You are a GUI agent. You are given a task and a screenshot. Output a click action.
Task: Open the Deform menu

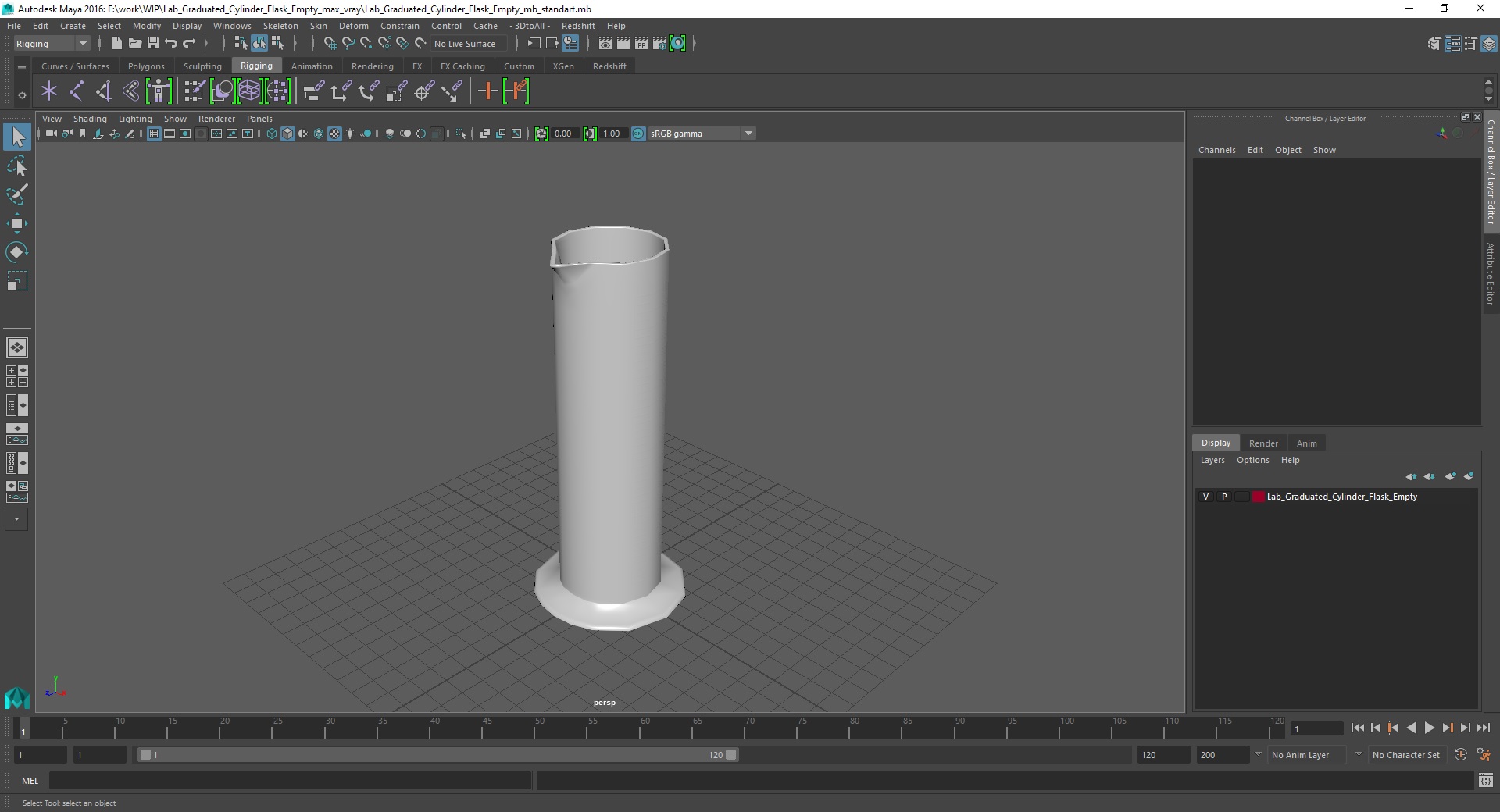click(x=353, y=26)
